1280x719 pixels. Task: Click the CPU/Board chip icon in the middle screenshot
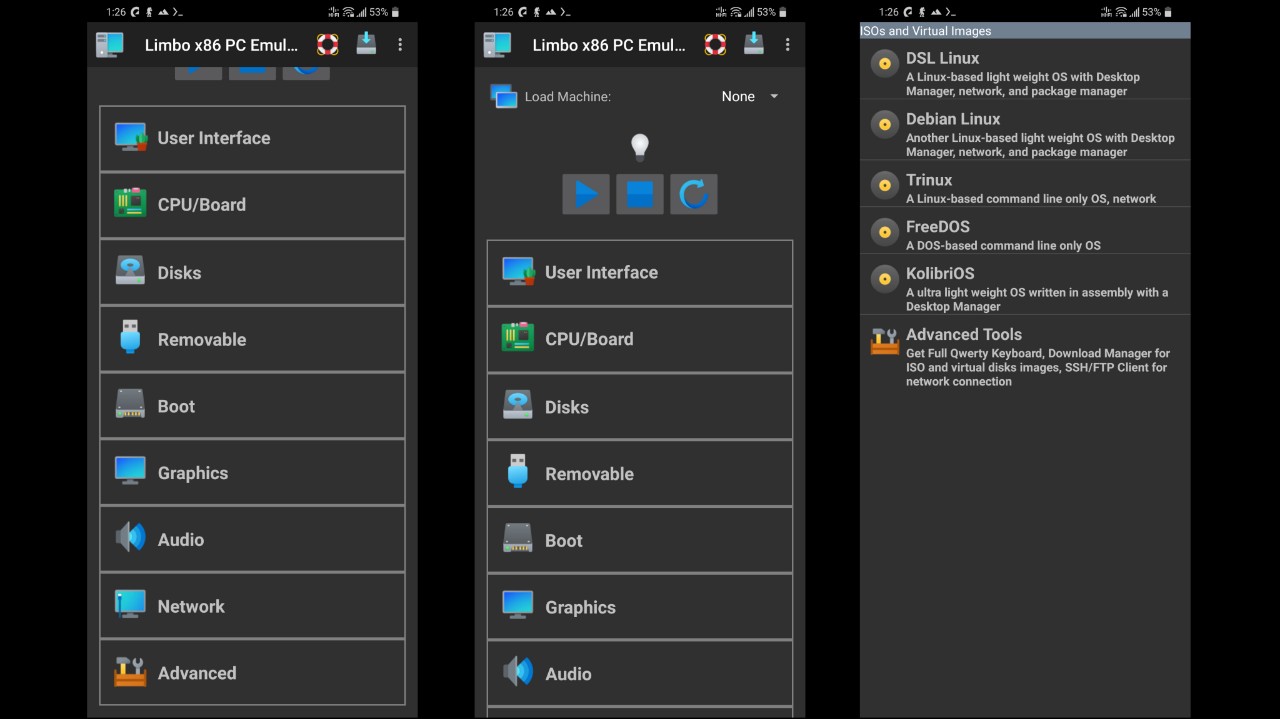(x=518, y=338)
